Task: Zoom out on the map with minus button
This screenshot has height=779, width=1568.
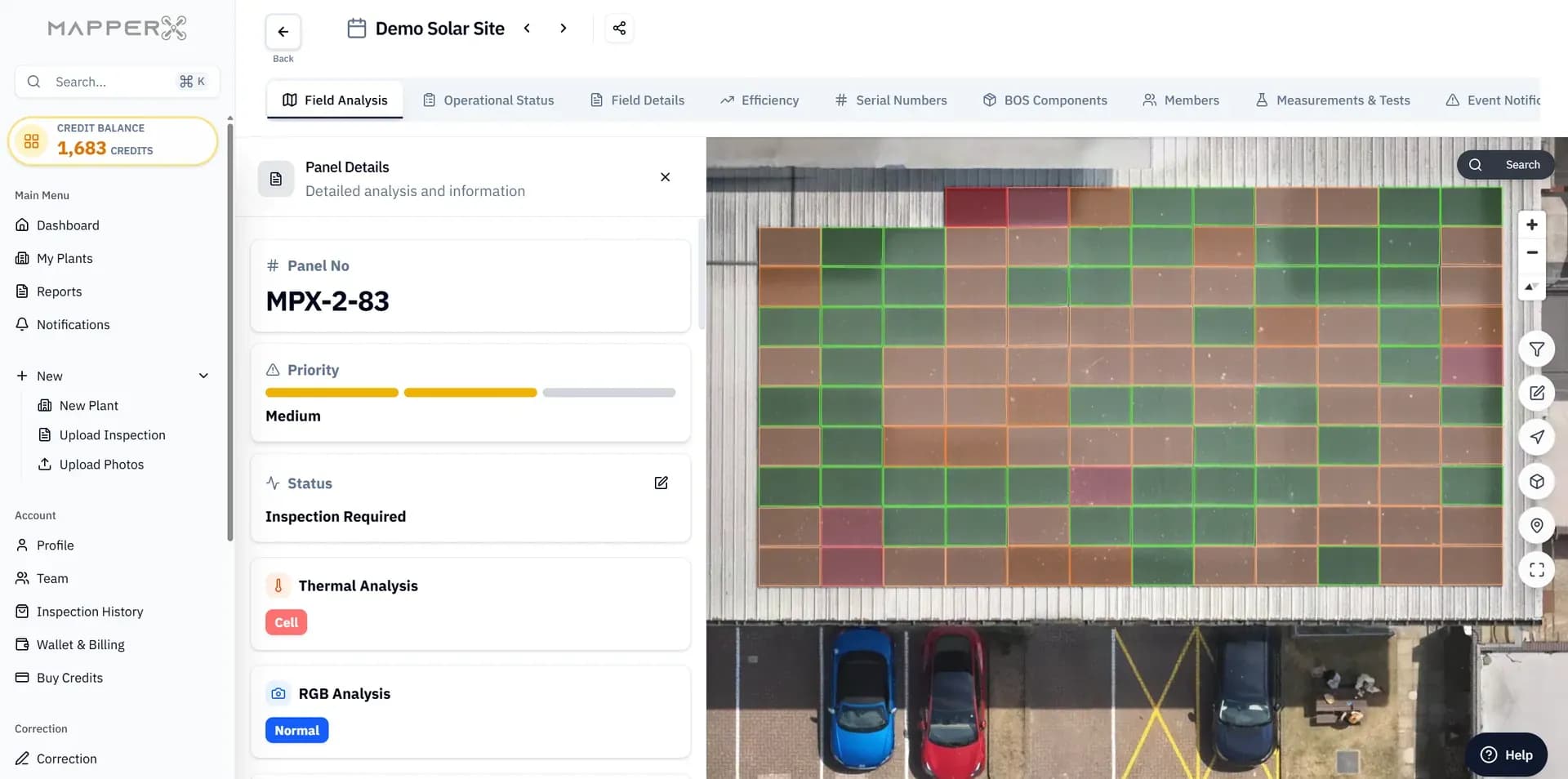Action: [x=1532, y=253]
